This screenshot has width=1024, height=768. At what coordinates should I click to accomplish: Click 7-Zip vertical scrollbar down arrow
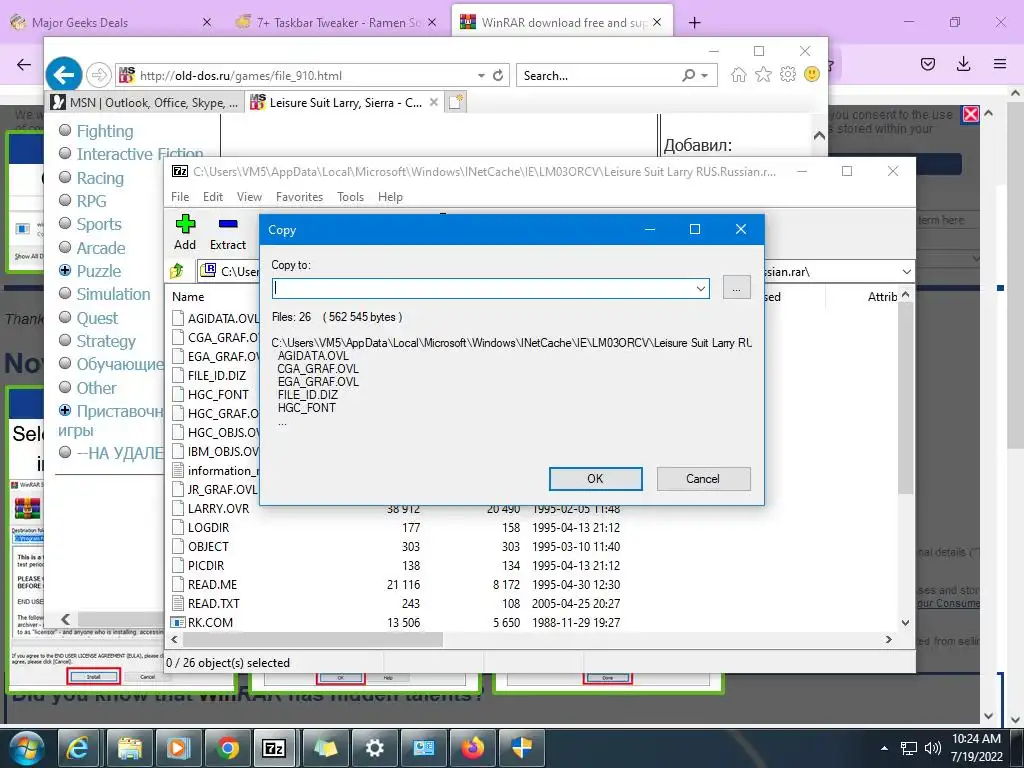(x=905, y=622)
